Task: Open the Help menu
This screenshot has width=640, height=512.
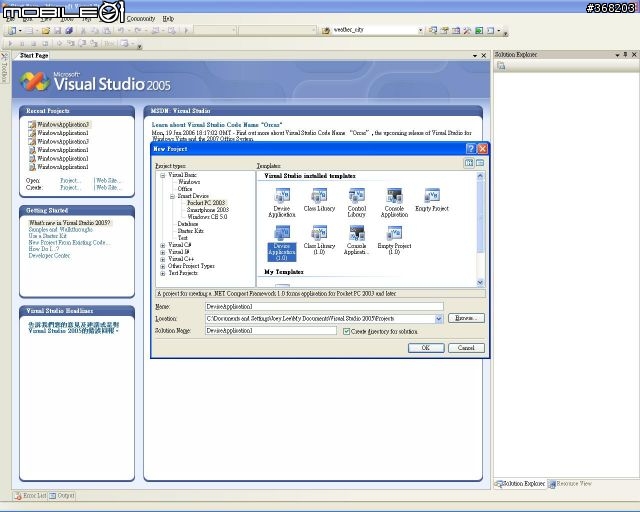Action: (168, 19)
